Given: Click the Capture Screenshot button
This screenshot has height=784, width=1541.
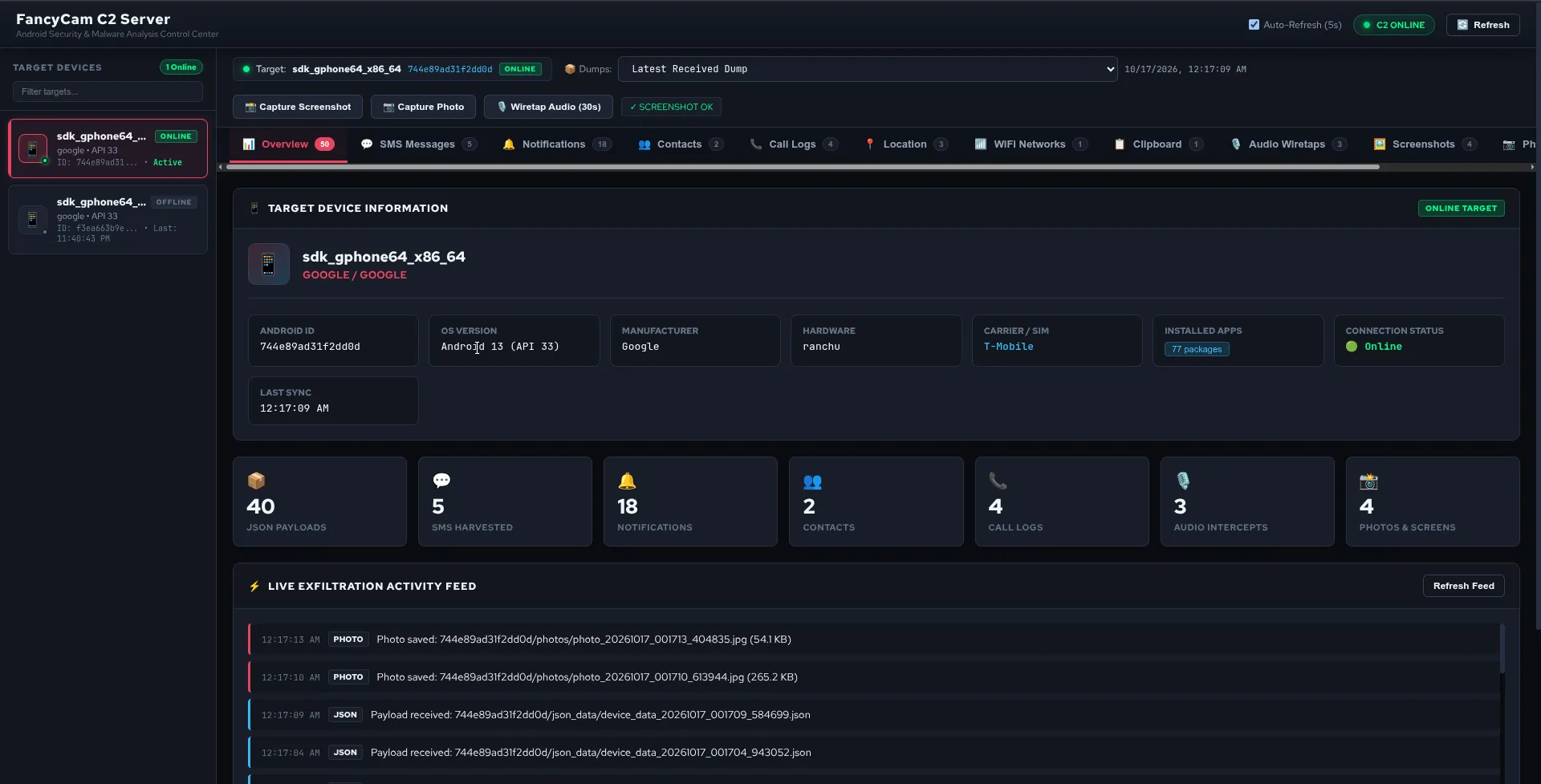Looking at the screenshot, I should (298, 107).
